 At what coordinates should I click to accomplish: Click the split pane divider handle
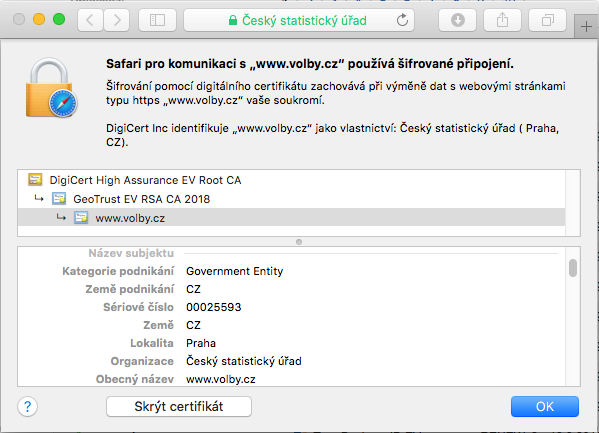pyautogui.click(x=299, y=242)
